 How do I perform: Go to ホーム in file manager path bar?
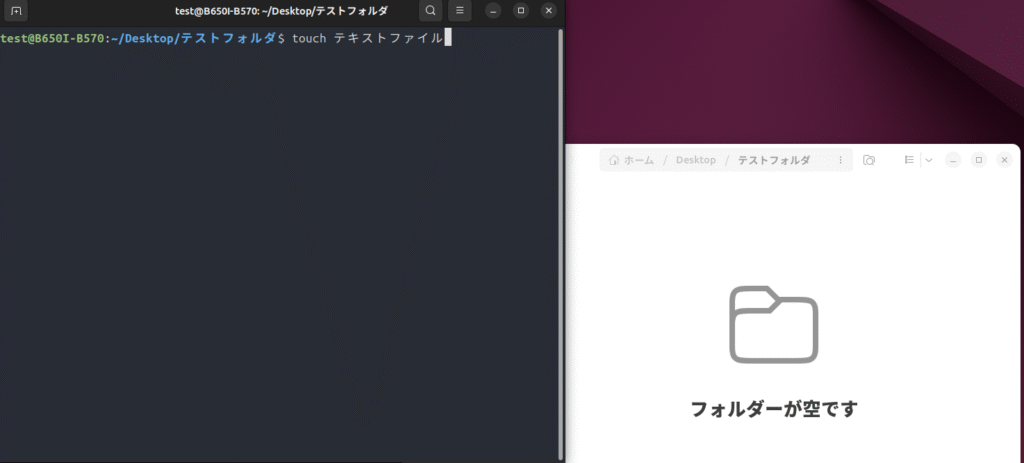tap(632, 160)
